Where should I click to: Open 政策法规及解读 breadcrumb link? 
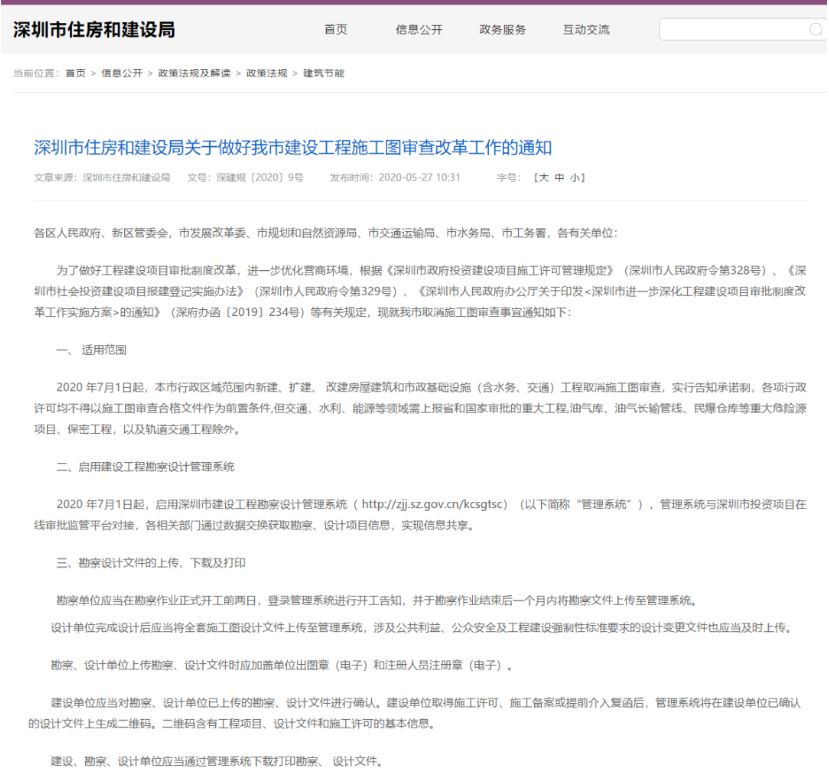[194, 73]
